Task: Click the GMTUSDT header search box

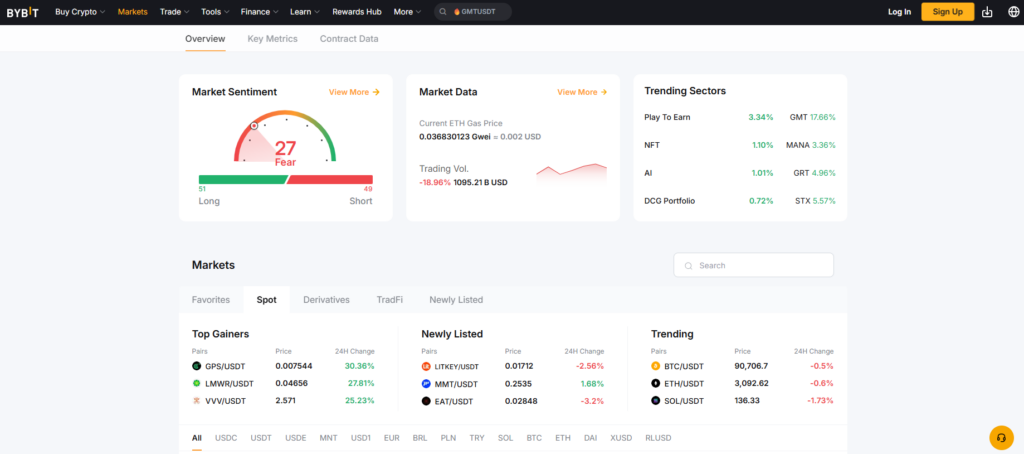Action: pyautogui.click(x=473, y=12)
